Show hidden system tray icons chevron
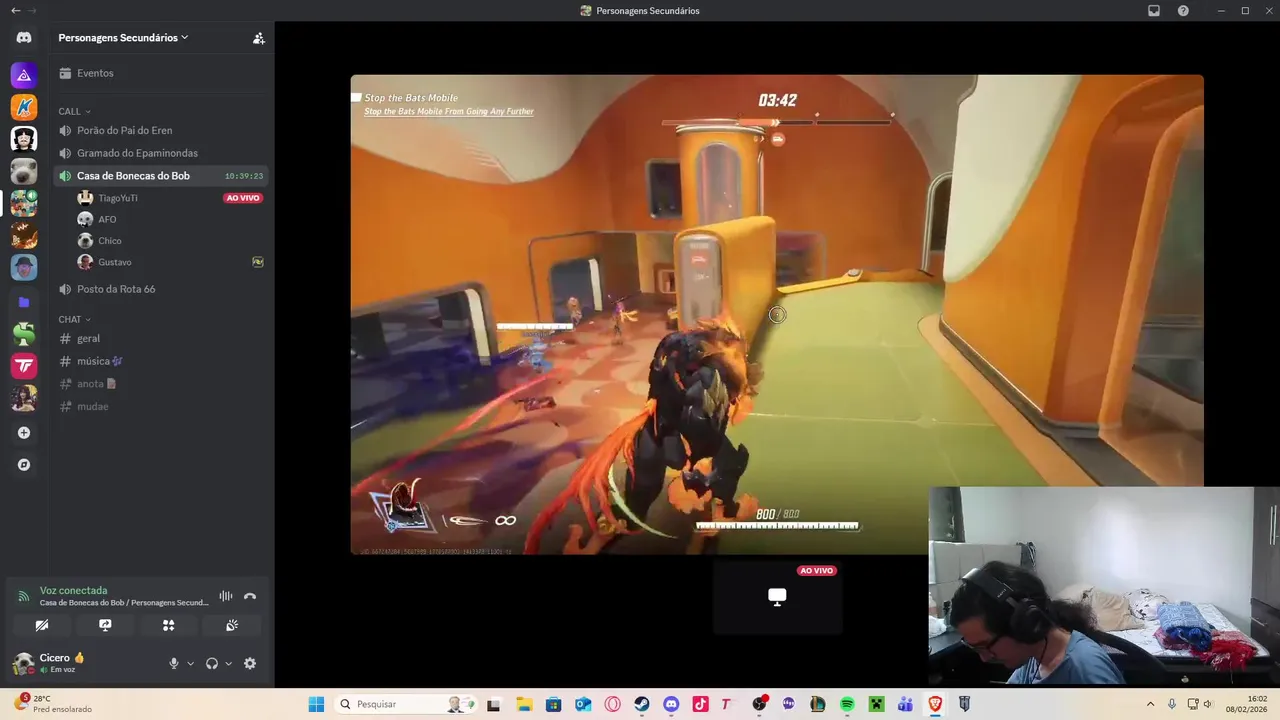Viewport: 1280px width, 720px height. pyautogui.click(x=1150, y=704)
